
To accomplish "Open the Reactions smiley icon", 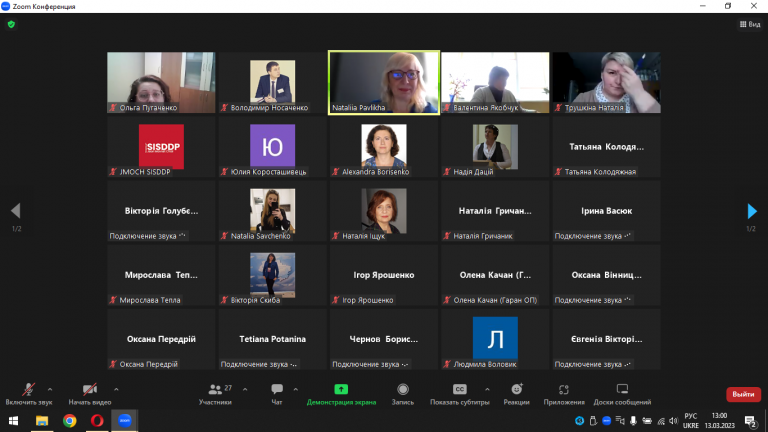I will tap(517, 389).
